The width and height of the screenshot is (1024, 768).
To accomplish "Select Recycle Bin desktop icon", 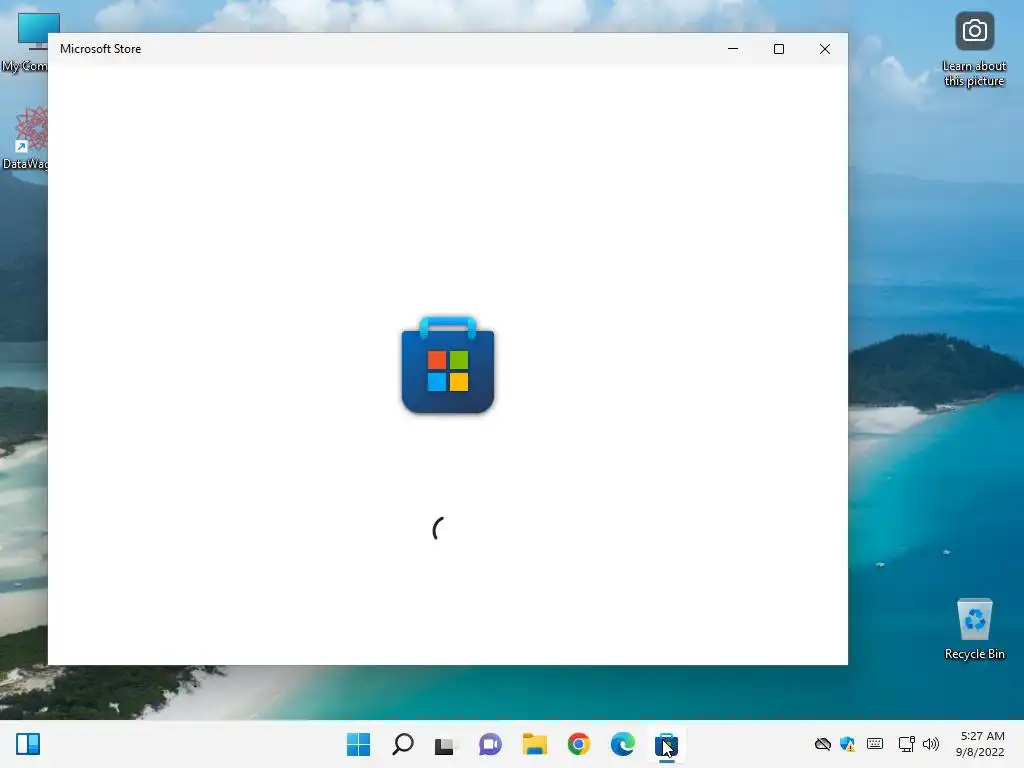I will tap(974, 629).
